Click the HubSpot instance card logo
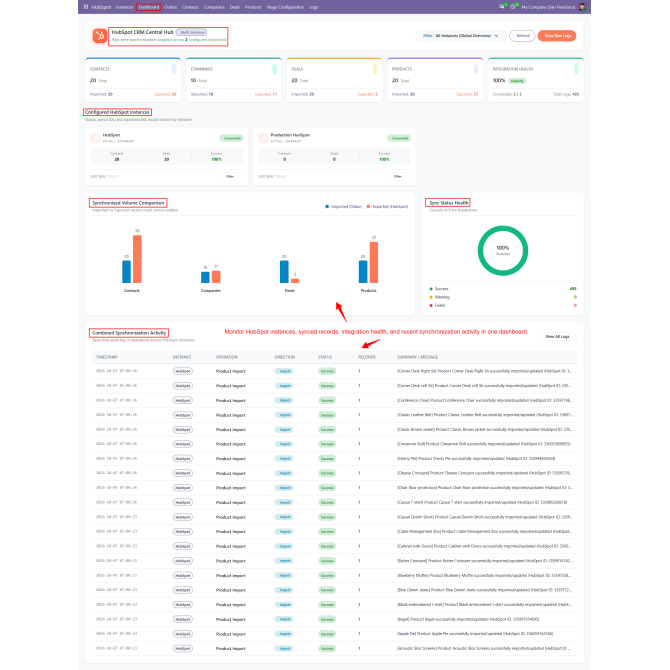Image resolution: width=670 pixels, height=670 pixels. (x=95, y=138)
